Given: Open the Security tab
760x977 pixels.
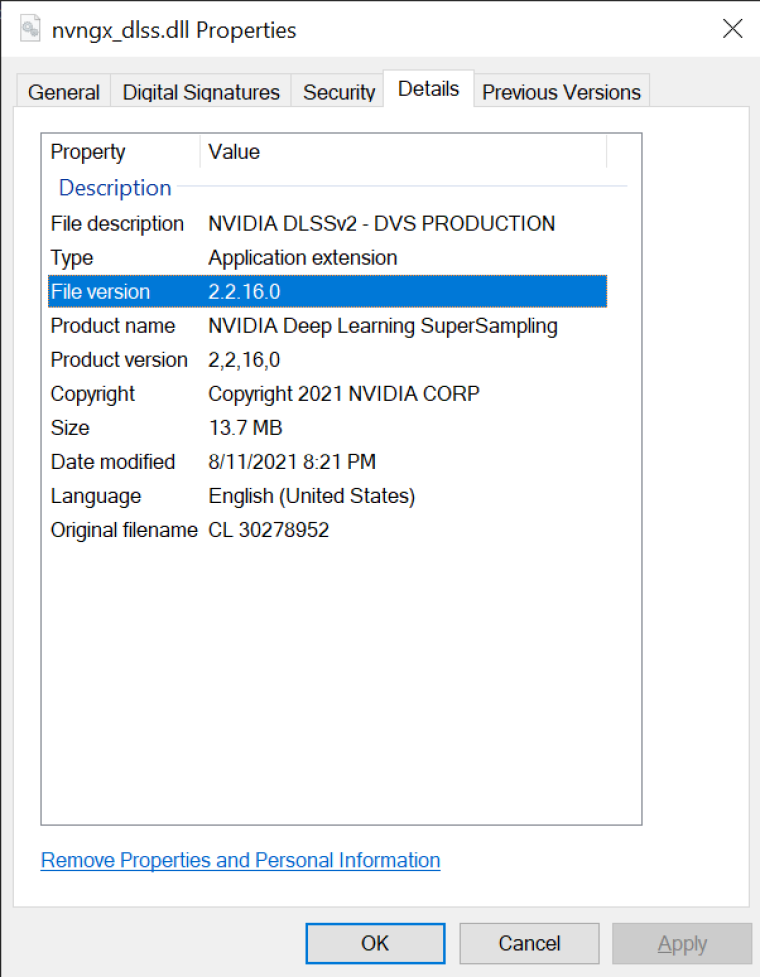Looking at the screenshot, I should tap(338, 92).
